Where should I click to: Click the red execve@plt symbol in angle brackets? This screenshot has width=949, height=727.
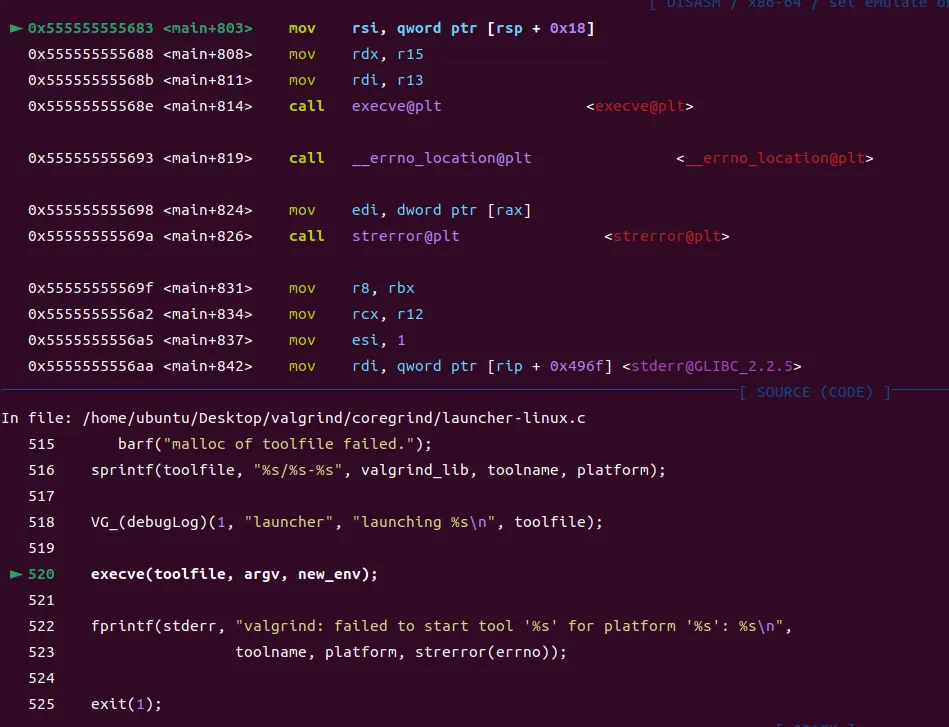(639, 106)
